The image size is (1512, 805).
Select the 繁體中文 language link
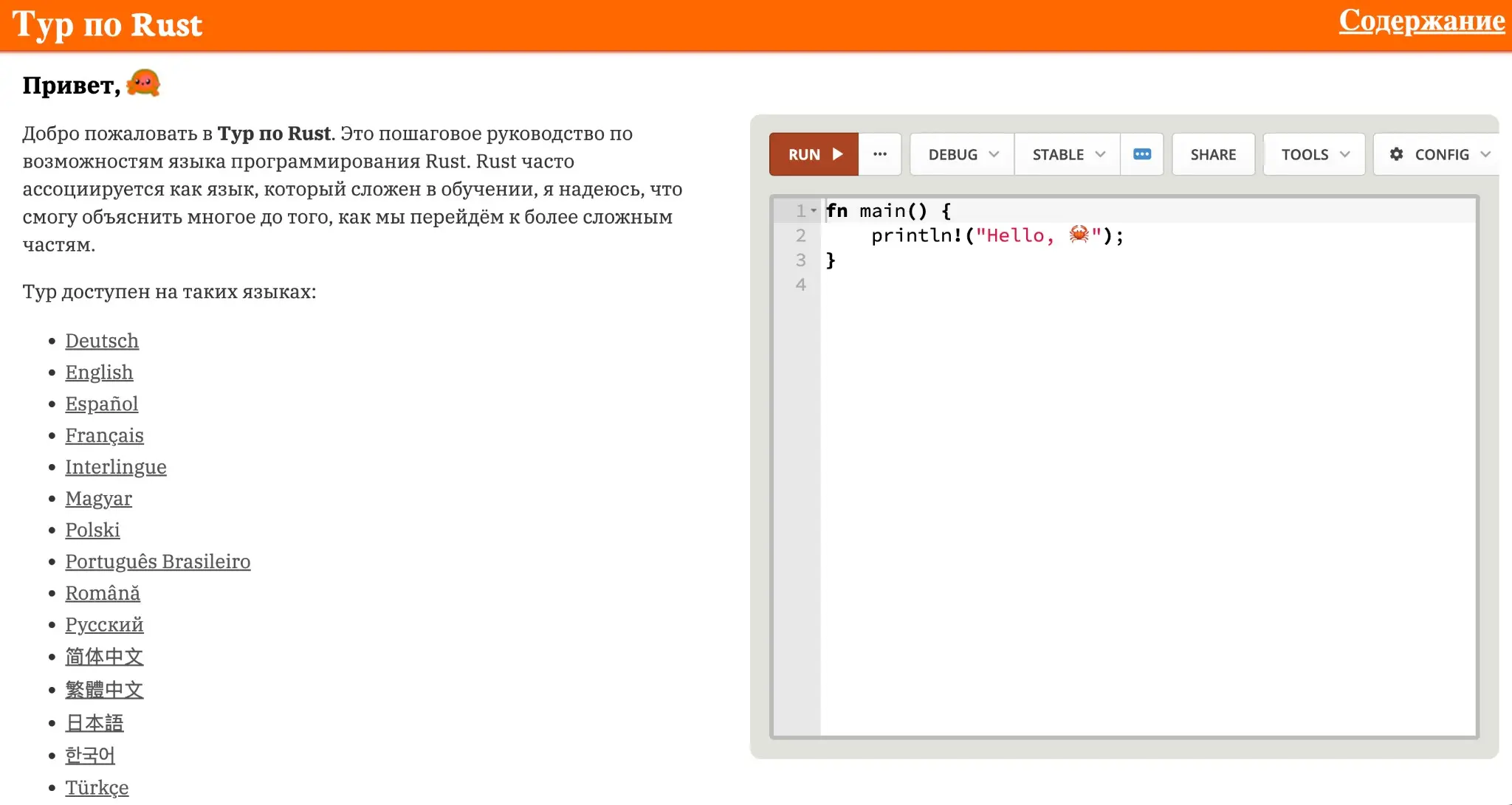104,690
